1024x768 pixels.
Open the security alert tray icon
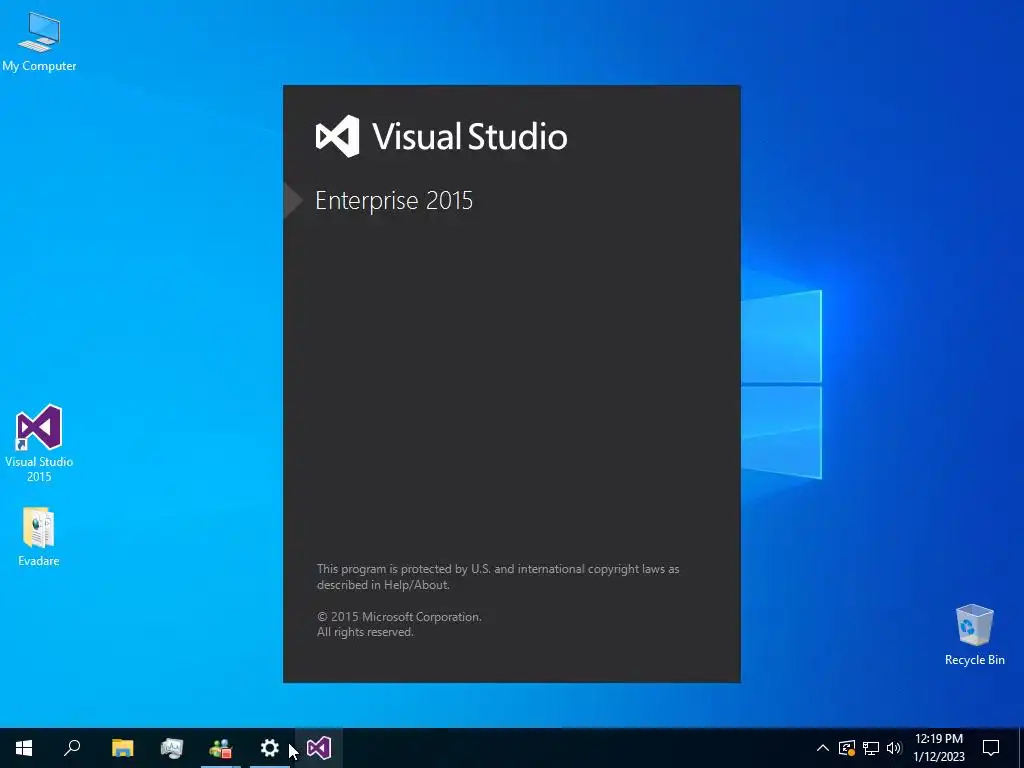847,748
